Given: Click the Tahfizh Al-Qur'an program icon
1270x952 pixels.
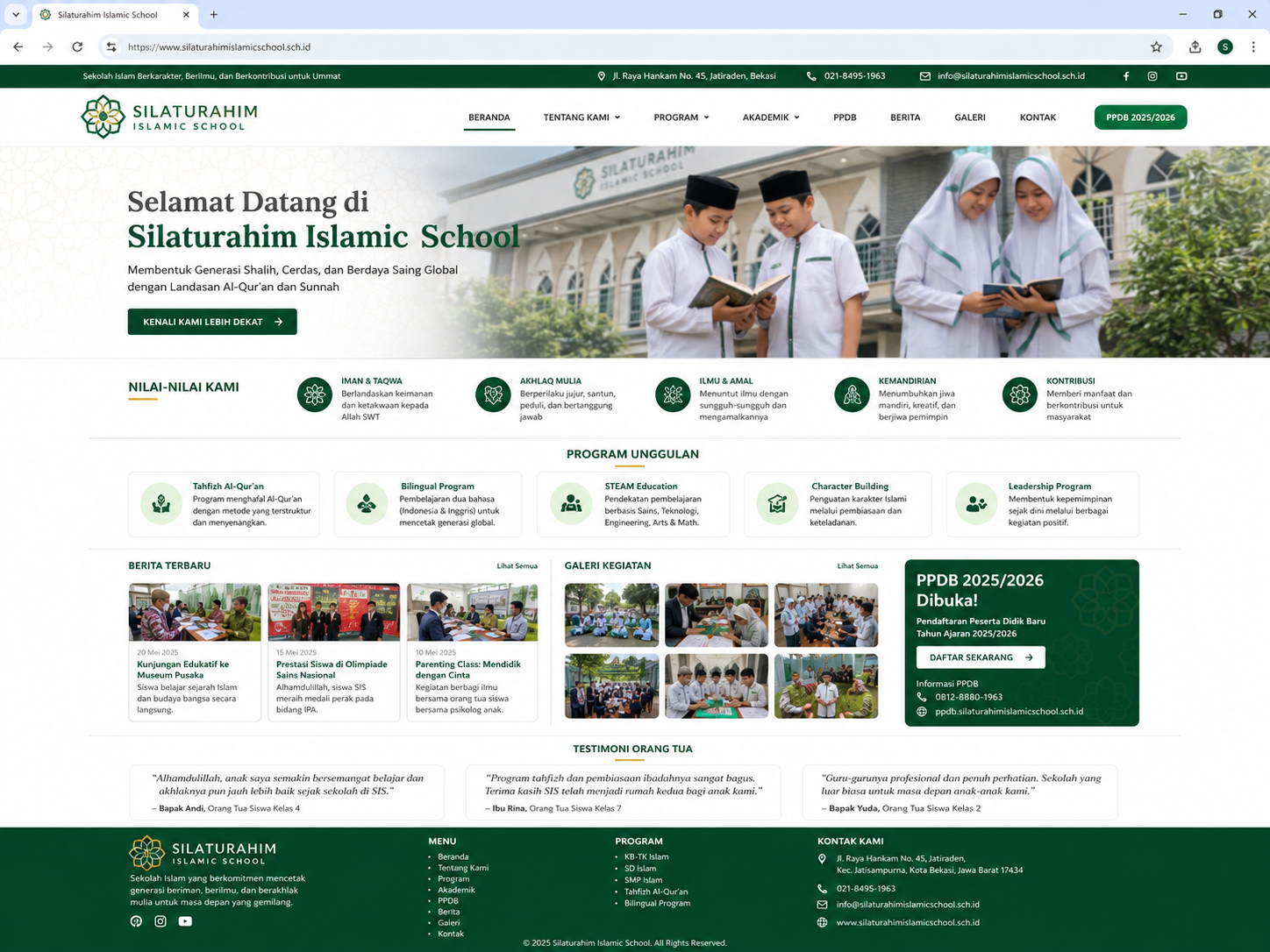Looking at the screenshot, I should (161, 504).
